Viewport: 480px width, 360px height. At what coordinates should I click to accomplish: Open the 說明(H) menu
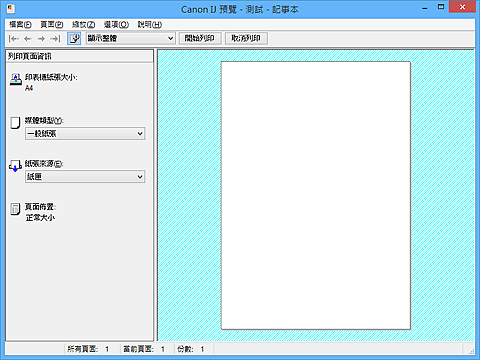pos(150,24)
